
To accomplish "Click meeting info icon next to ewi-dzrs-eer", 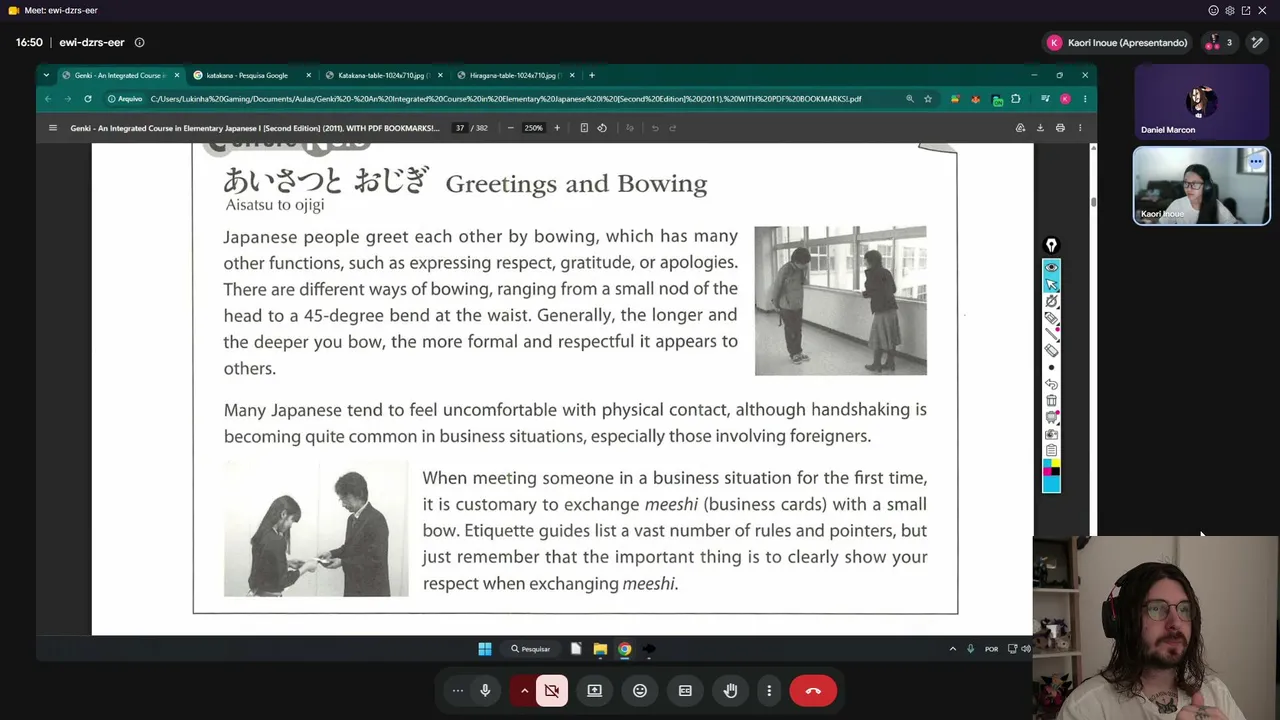I will pos(139,43).
